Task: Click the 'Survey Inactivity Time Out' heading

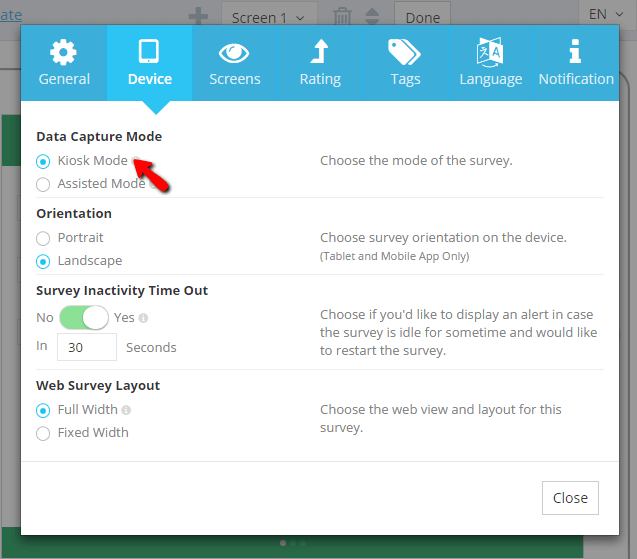Action: pyautogui.click(x=122, y=290)
